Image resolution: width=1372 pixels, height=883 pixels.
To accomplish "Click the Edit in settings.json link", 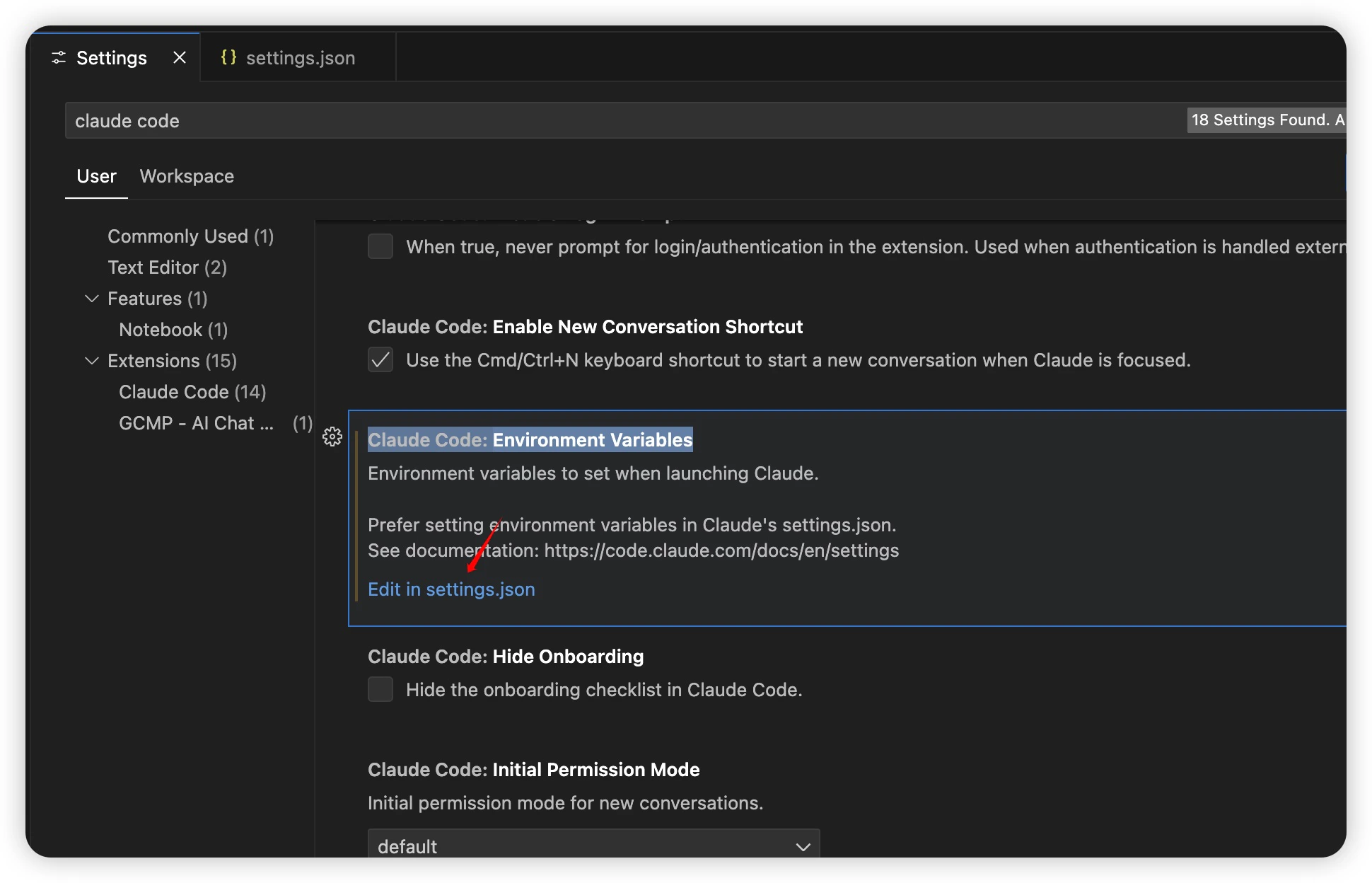I will coord(451,589).
